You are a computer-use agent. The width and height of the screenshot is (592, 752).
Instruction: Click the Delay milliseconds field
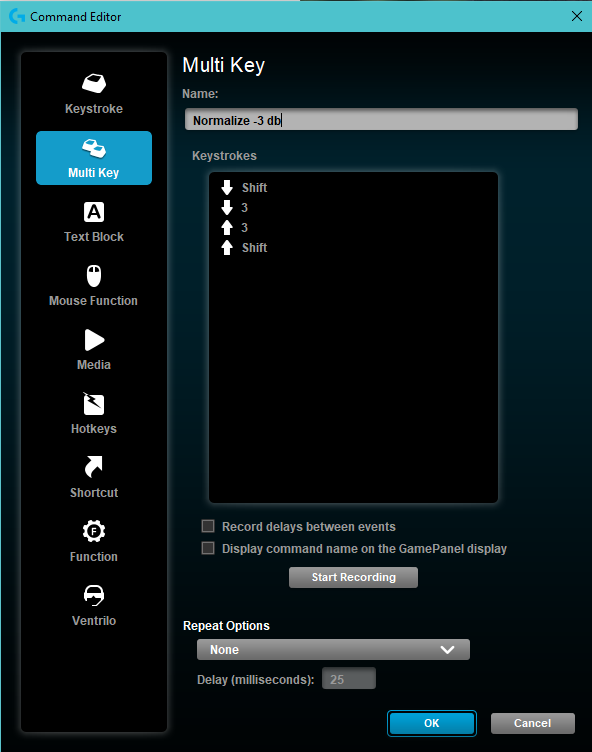[349, 679]
